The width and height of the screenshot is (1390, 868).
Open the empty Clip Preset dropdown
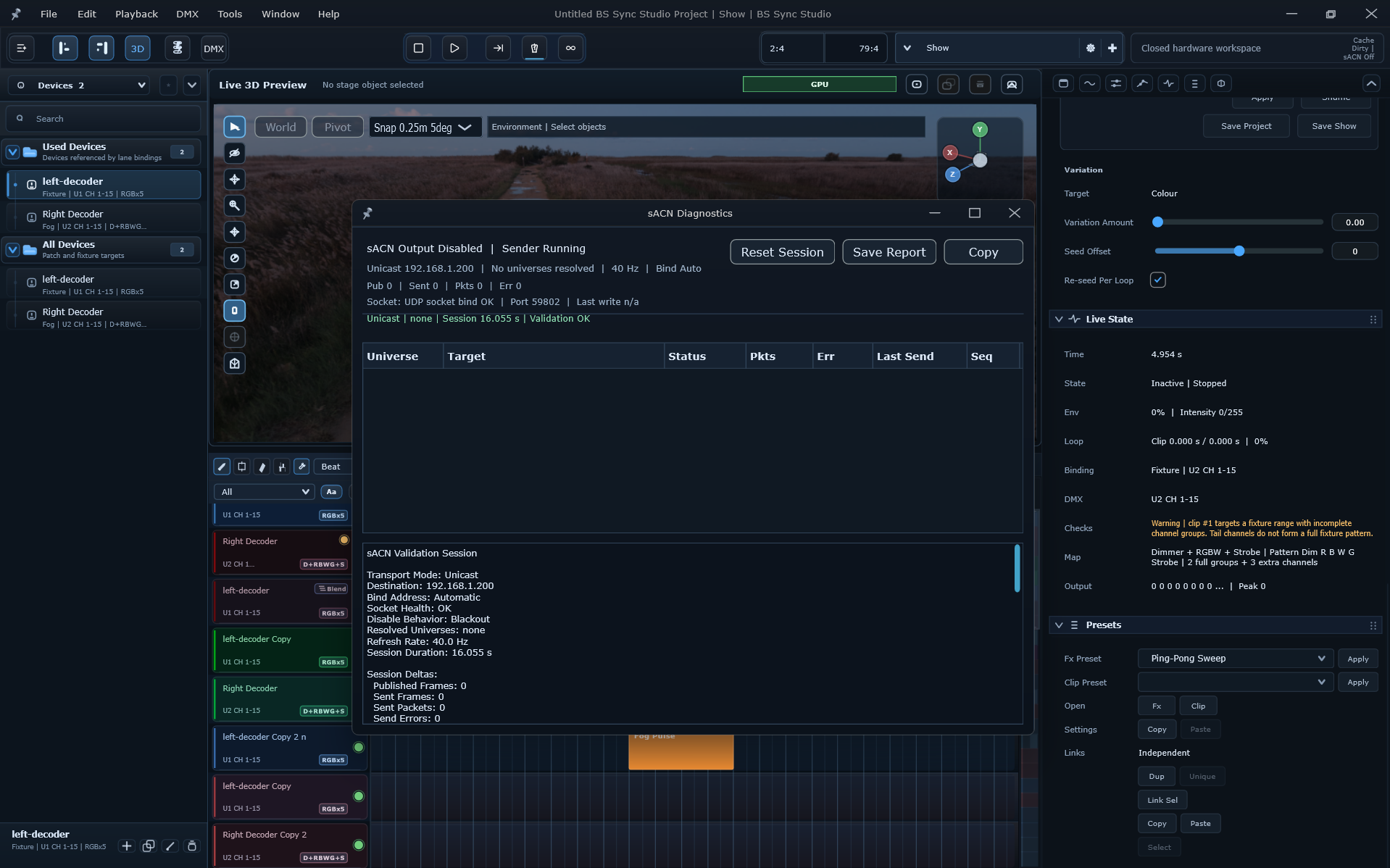pyautogui.click(x=1235, y=682)
